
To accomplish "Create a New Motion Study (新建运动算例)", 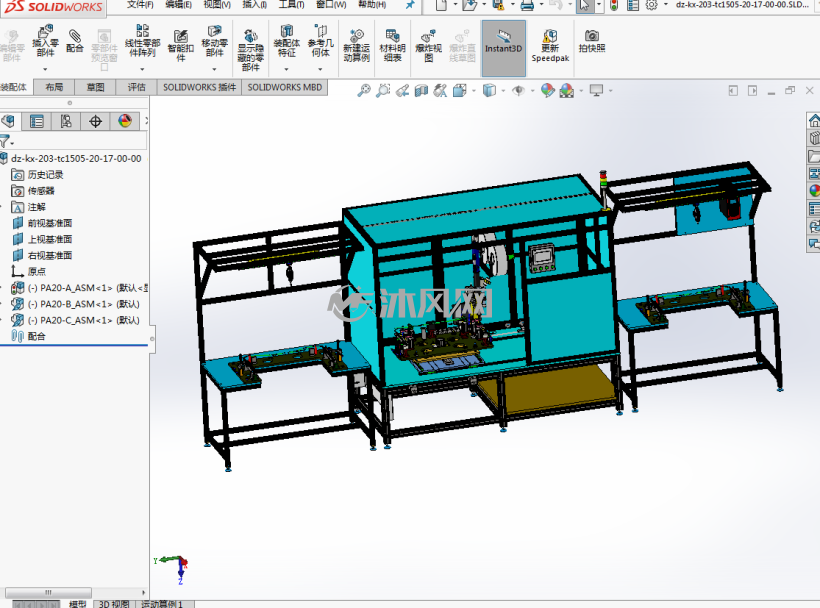I will 357,45.
